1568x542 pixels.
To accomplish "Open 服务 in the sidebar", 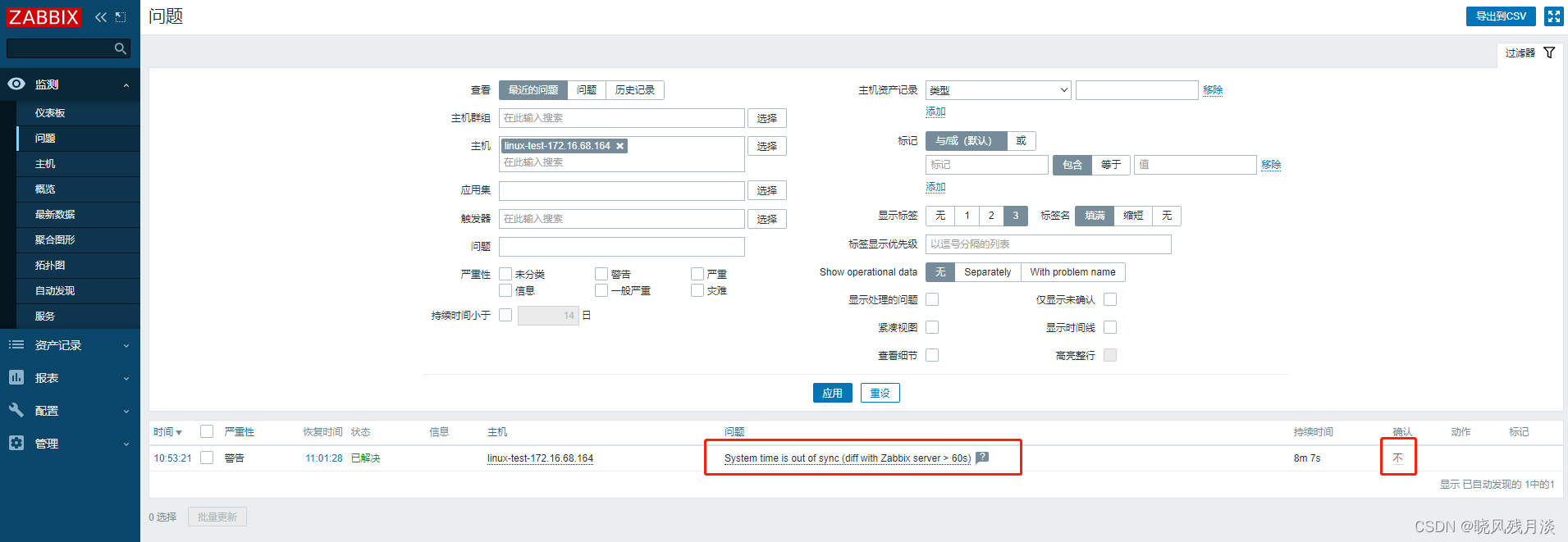I will click(45, 317).
